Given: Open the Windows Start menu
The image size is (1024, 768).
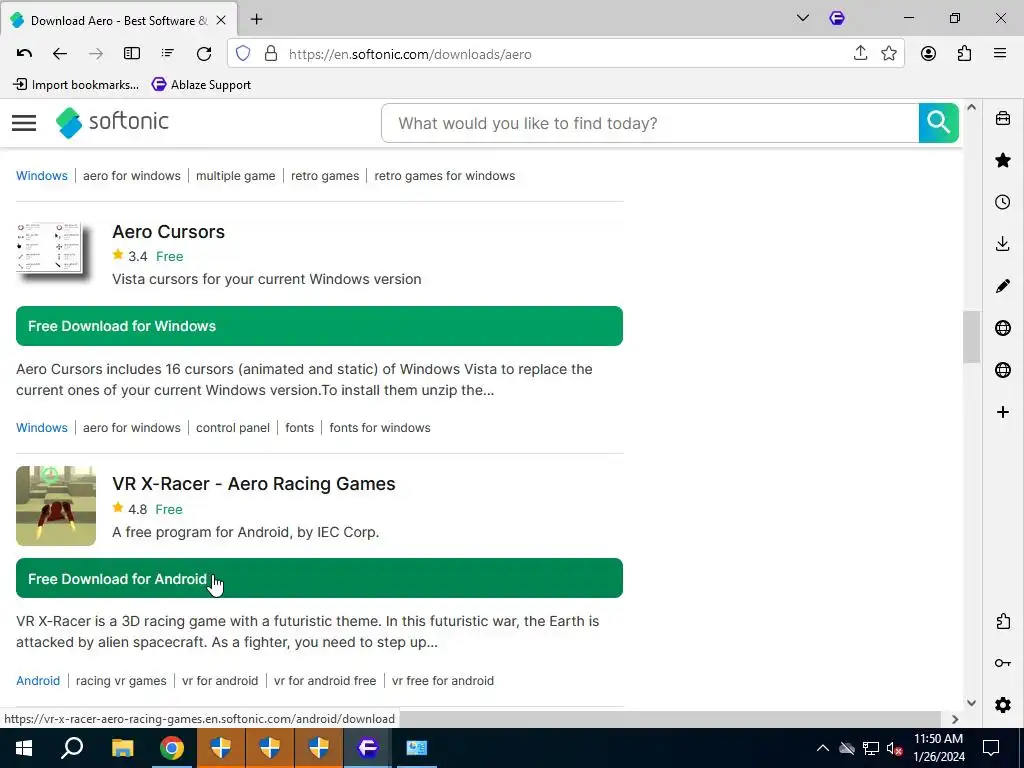Looking at the screenshot, I should tap(24, 748).
